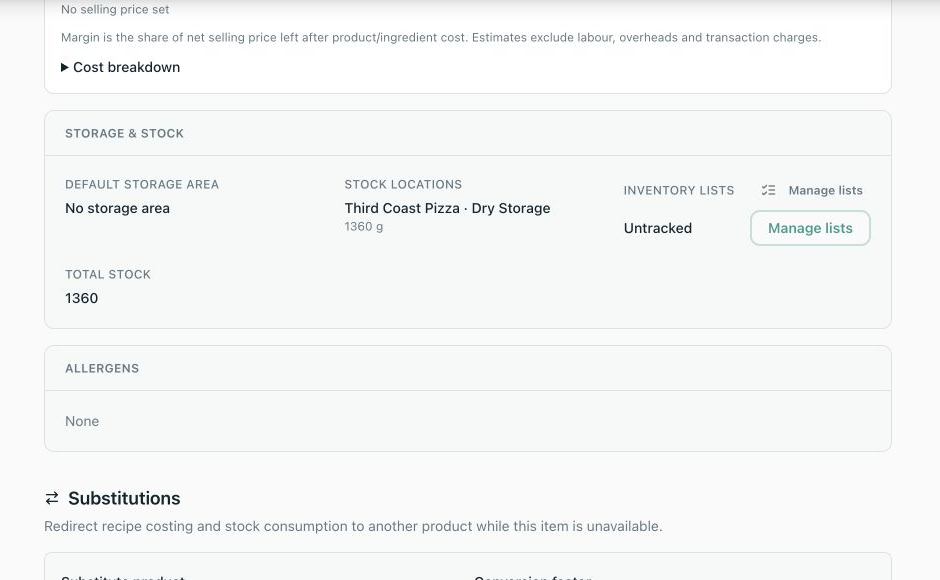Select the Third Coast Pizza · Dry Storage location
940x580 pixels.
click(447, 208)
